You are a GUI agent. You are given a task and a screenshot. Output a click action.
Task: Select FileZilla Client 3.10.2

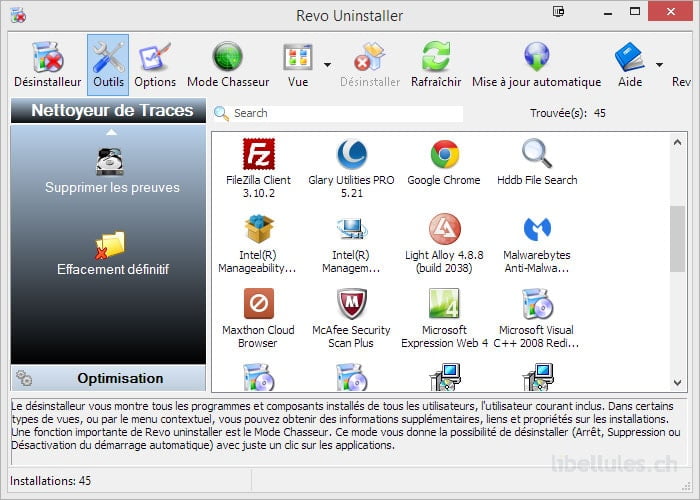pyautogui.click(x=258, y=168)
